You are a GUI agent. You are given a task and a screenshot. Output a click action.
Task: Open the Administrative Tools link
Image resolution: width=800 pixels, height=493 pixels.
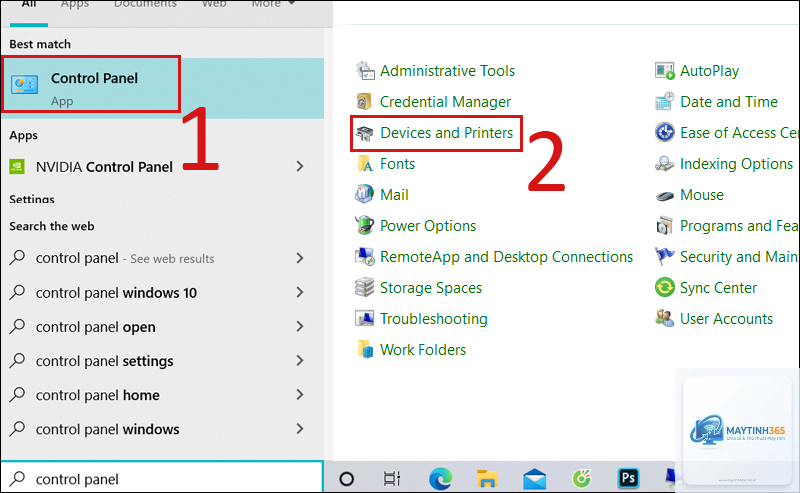click(447, 71)
